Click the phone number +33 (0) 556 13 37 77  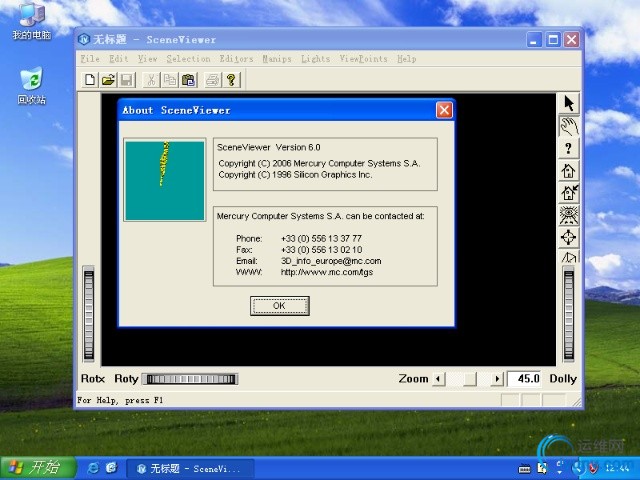(x=321, y=238)
